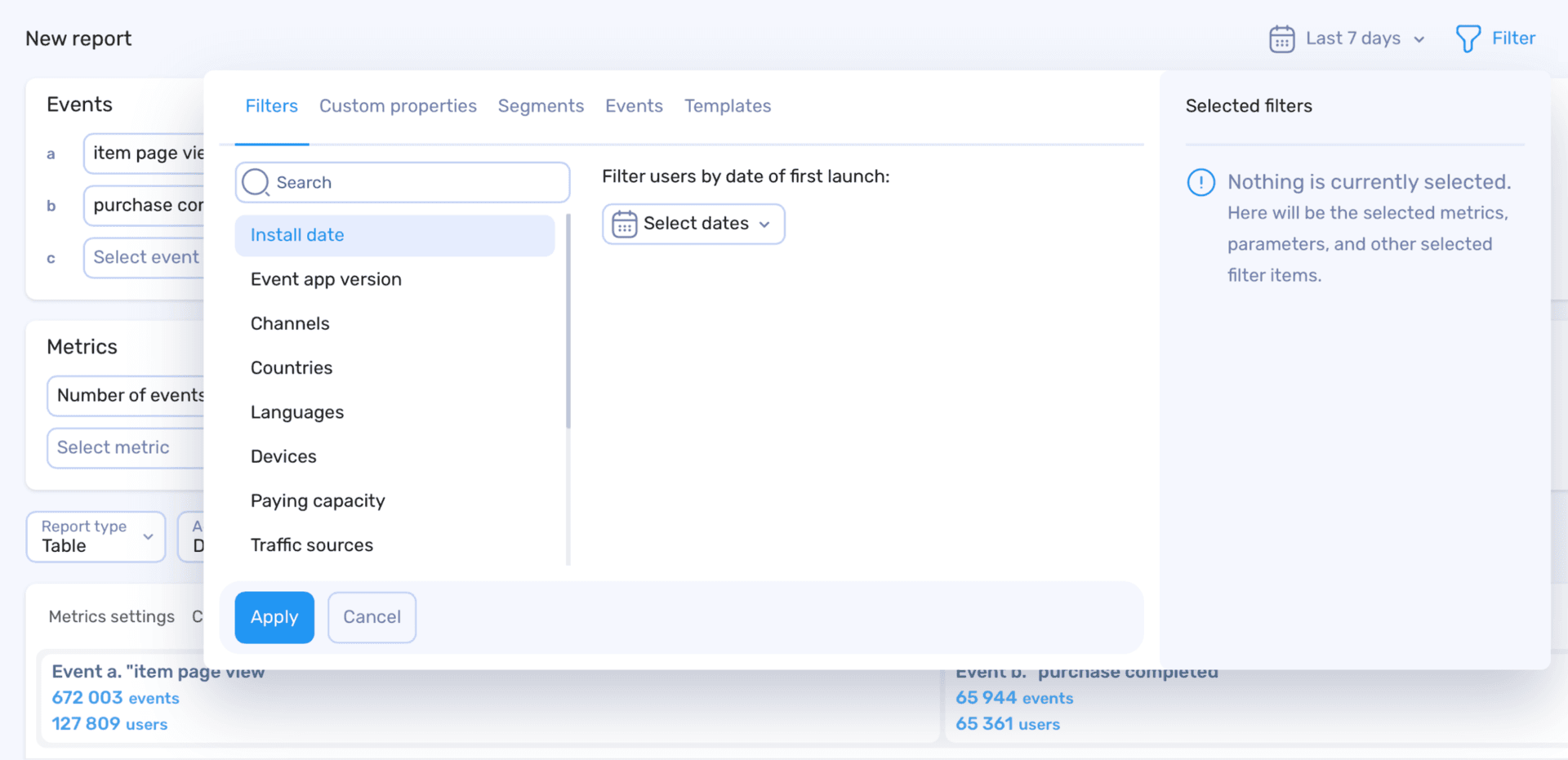Image resolution: width=1568 pixels, height=760 pixels.
Task: Select the Paying capacity filter option
Action: pos(318,500)
